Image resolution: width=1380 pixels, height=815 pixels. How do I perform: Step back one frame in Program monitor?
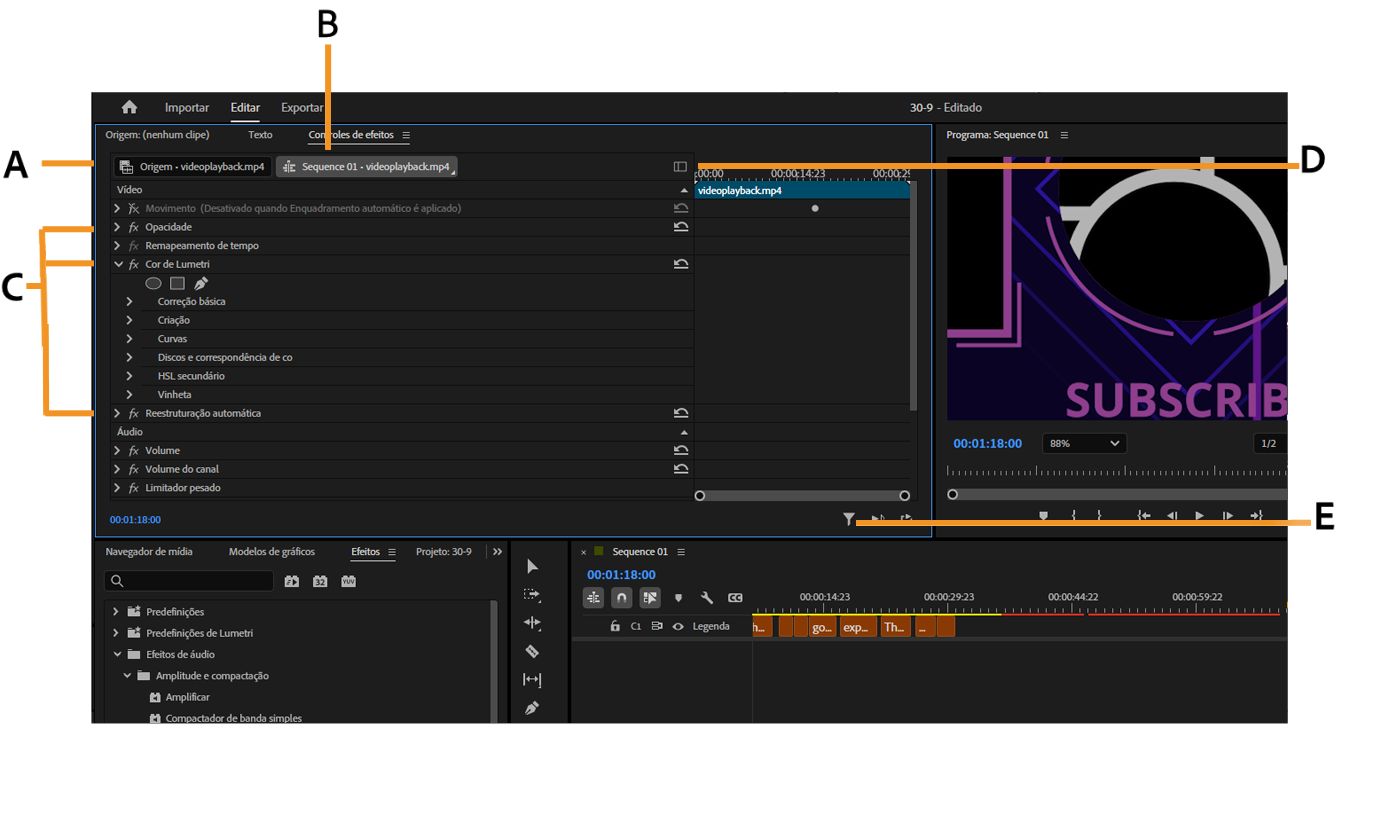(x=1172, y=516)
